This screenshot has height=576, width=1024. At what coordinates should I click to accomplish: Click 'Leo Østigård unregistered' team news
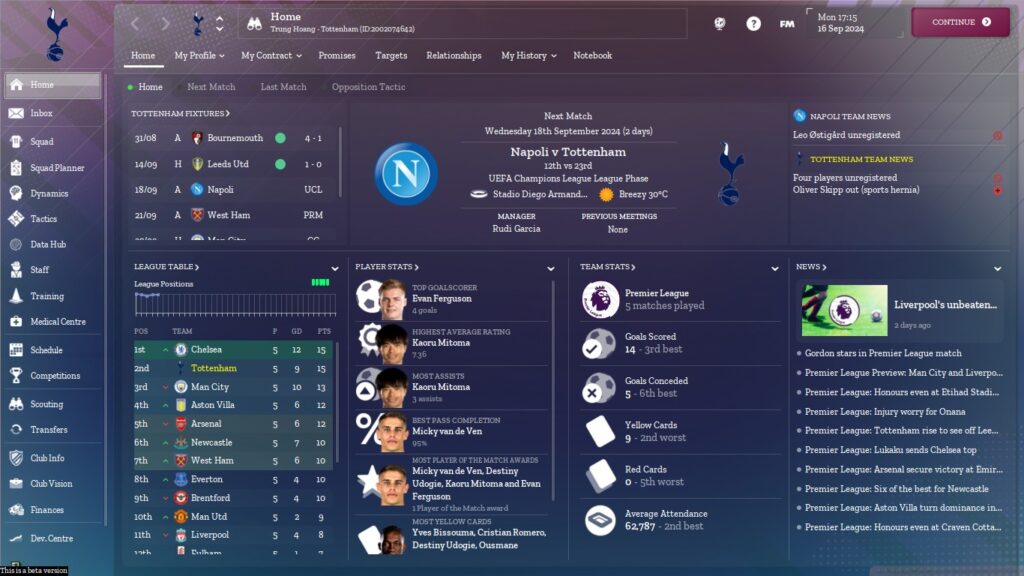coord(846,135)
